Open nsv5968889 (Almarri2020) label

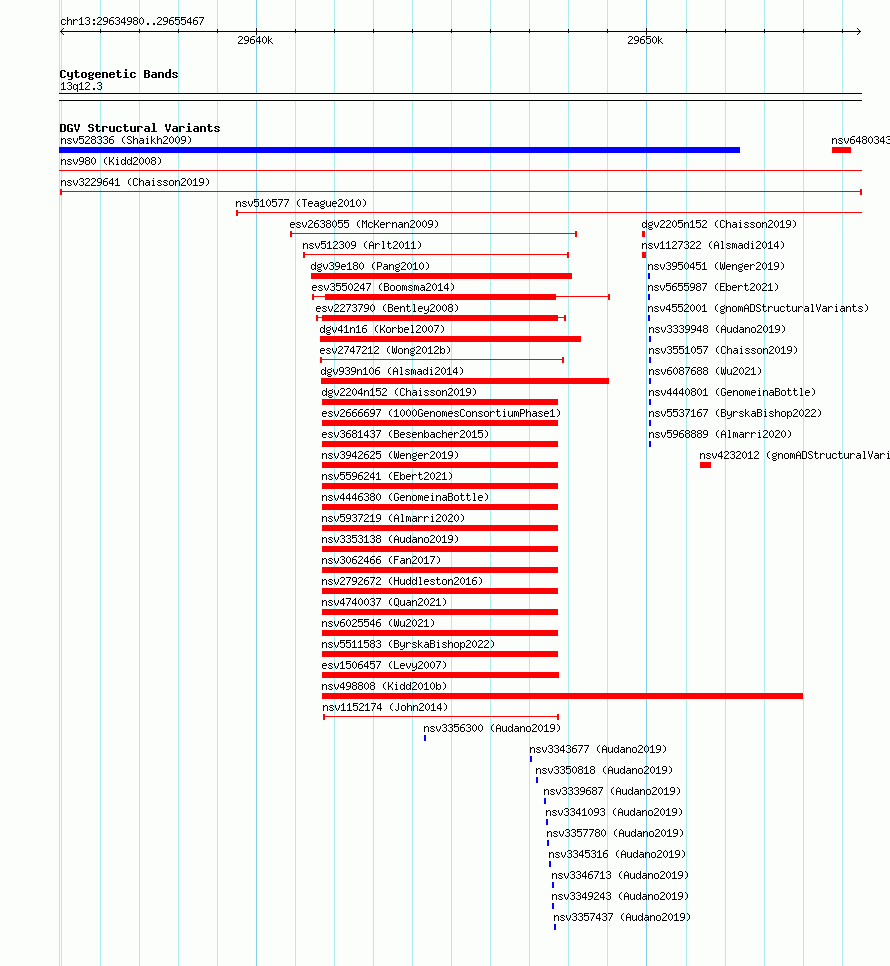pos(720,434)
